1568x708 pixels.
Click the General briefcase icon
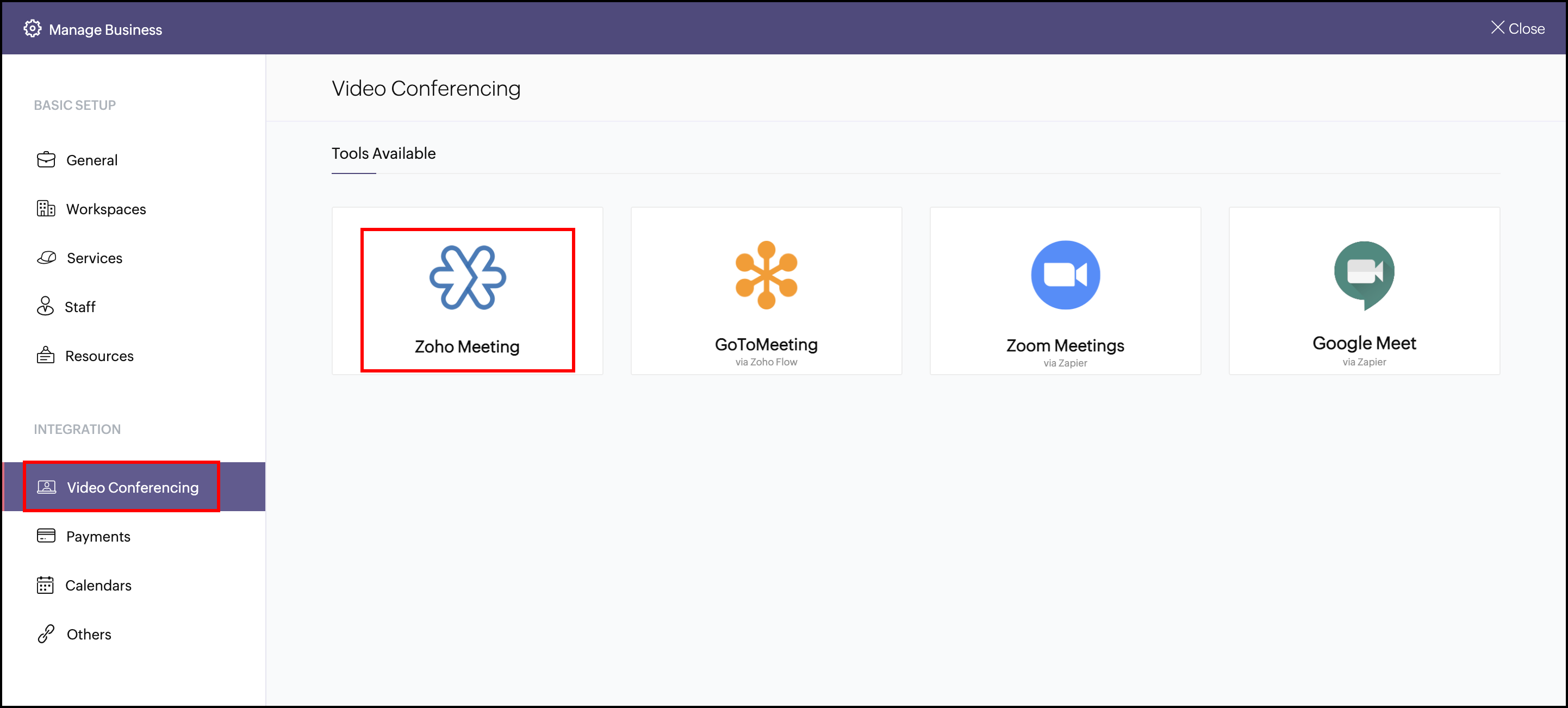[x=46, y=159]
